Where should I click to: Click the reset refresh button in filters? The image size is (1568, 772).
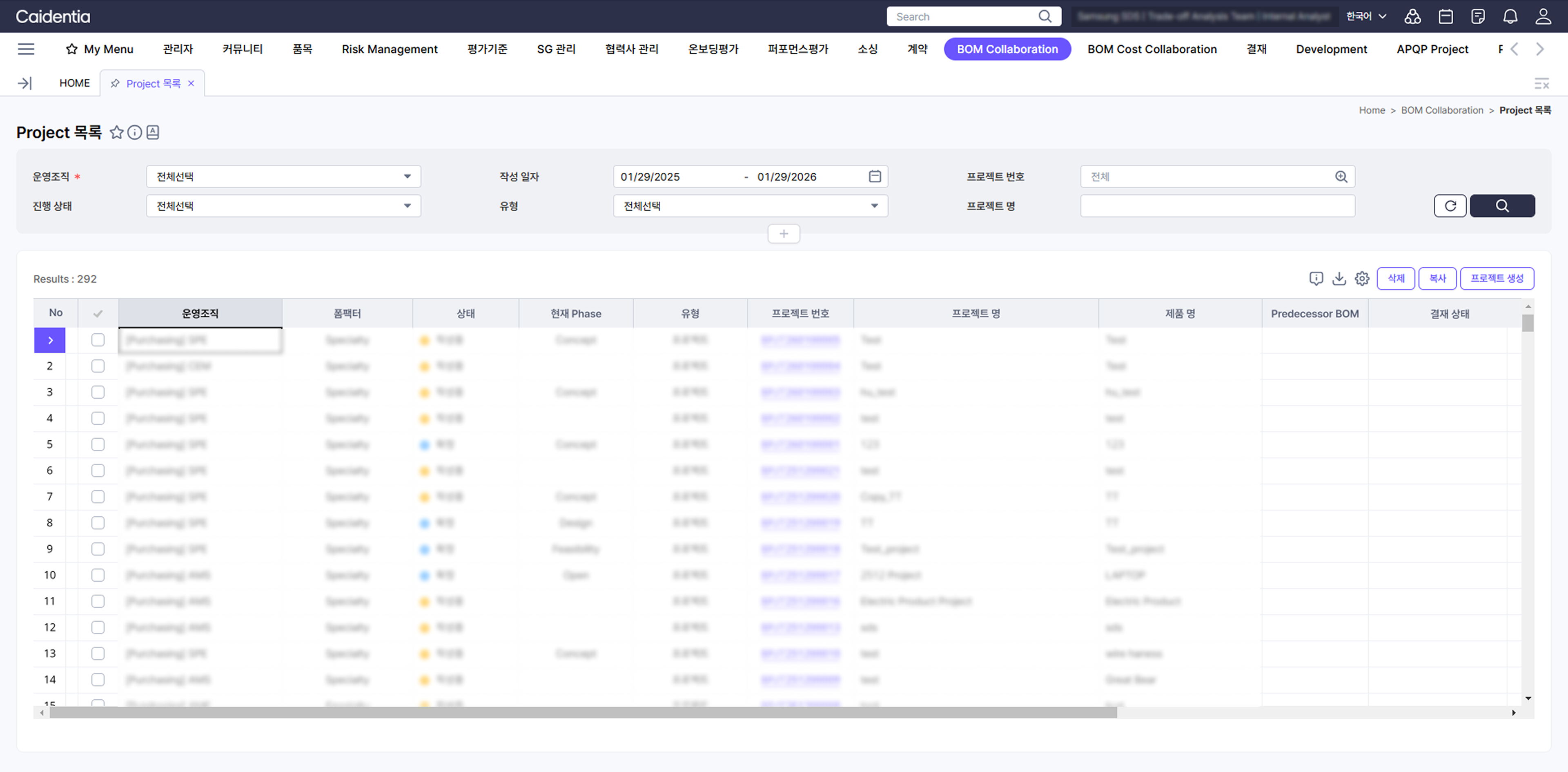(x=1450, y=206)
